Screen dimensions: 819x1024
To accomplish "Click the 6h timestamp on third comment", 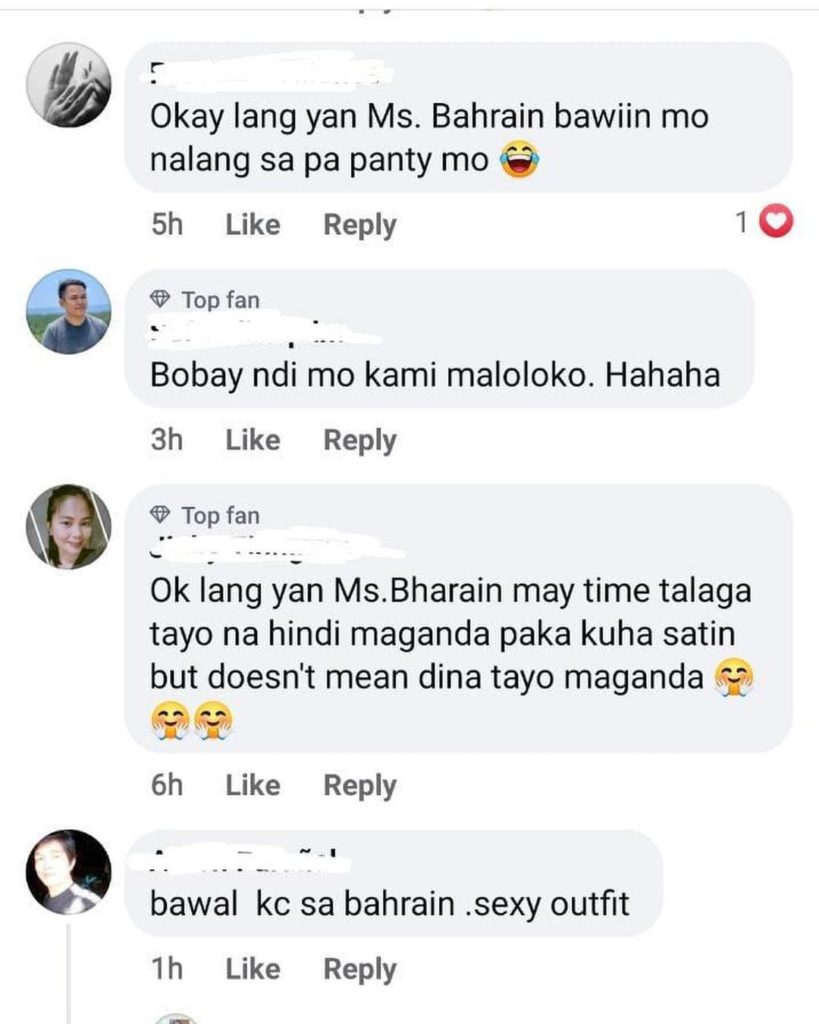I will (x=167, y=786).
